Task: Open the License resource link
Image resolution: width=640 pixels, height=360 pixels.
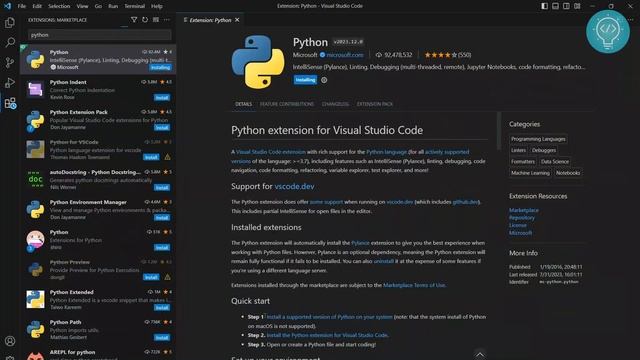Action: click(518, 225)
